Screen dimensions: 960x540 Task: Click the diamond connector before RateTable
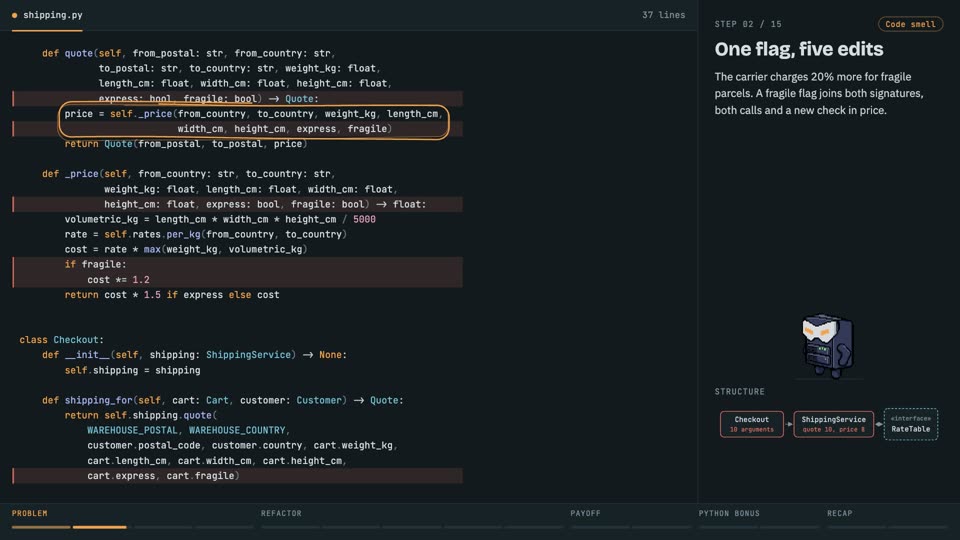879,424
